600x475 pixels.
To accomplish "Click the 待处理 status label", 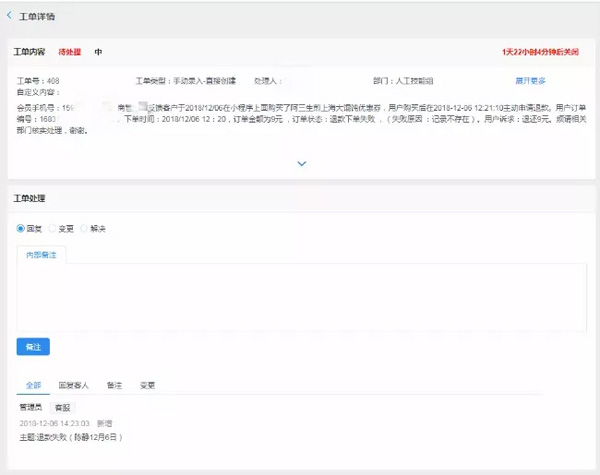I will pos(70,51).
